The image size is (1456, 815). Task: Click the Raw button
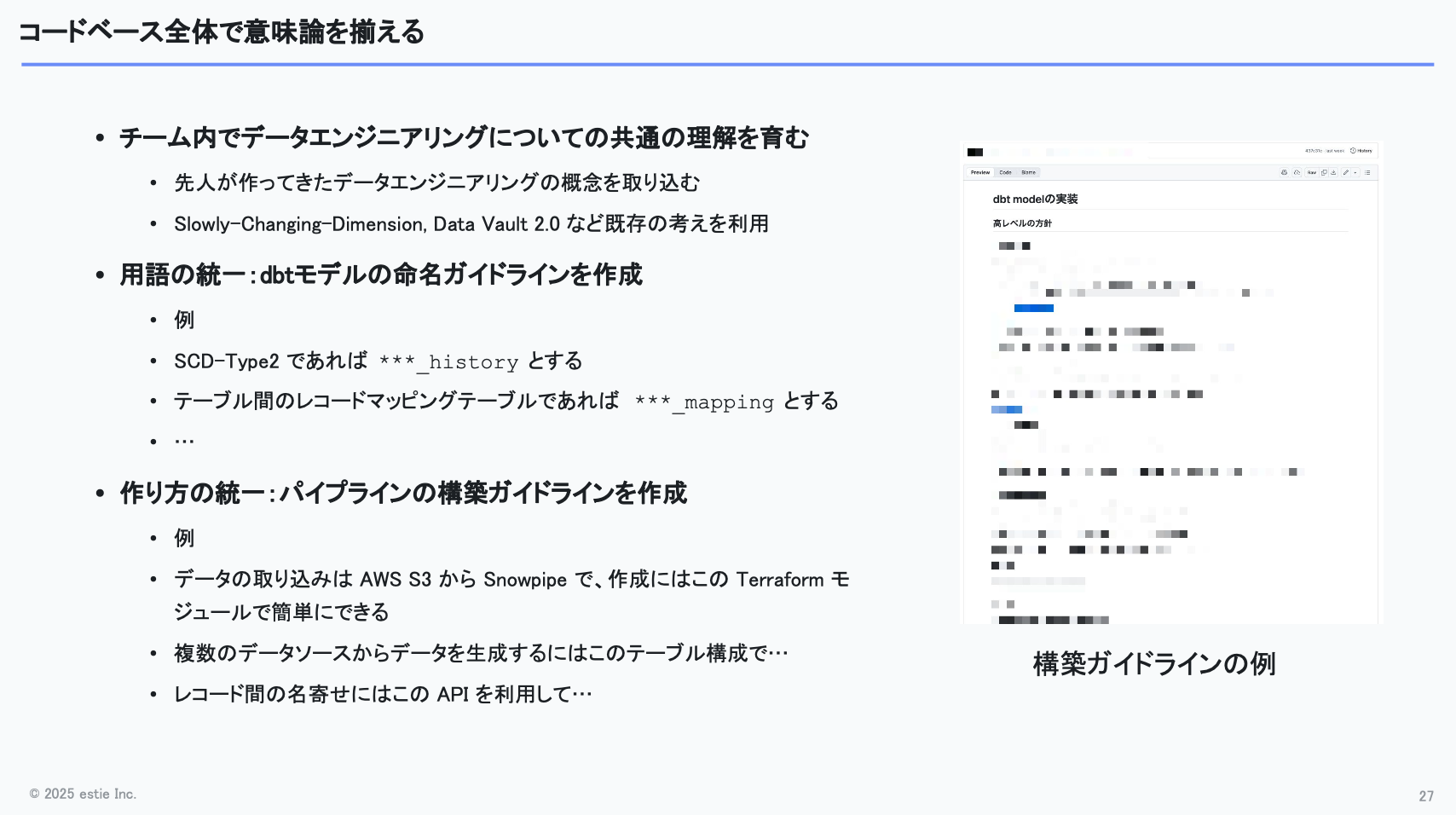point(1312,172)
